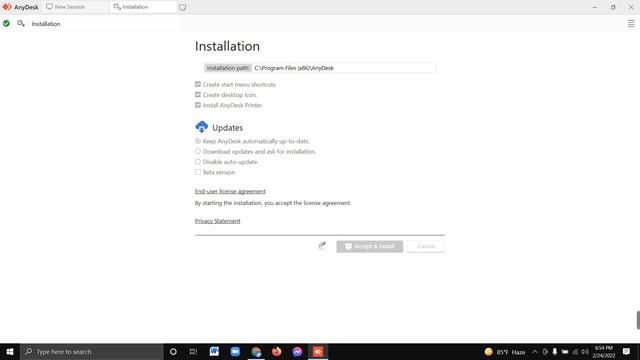This screenshot has height=360, width=640.
Task: Open the weather widget showing 85°F Haze
Action: point(505,352)
